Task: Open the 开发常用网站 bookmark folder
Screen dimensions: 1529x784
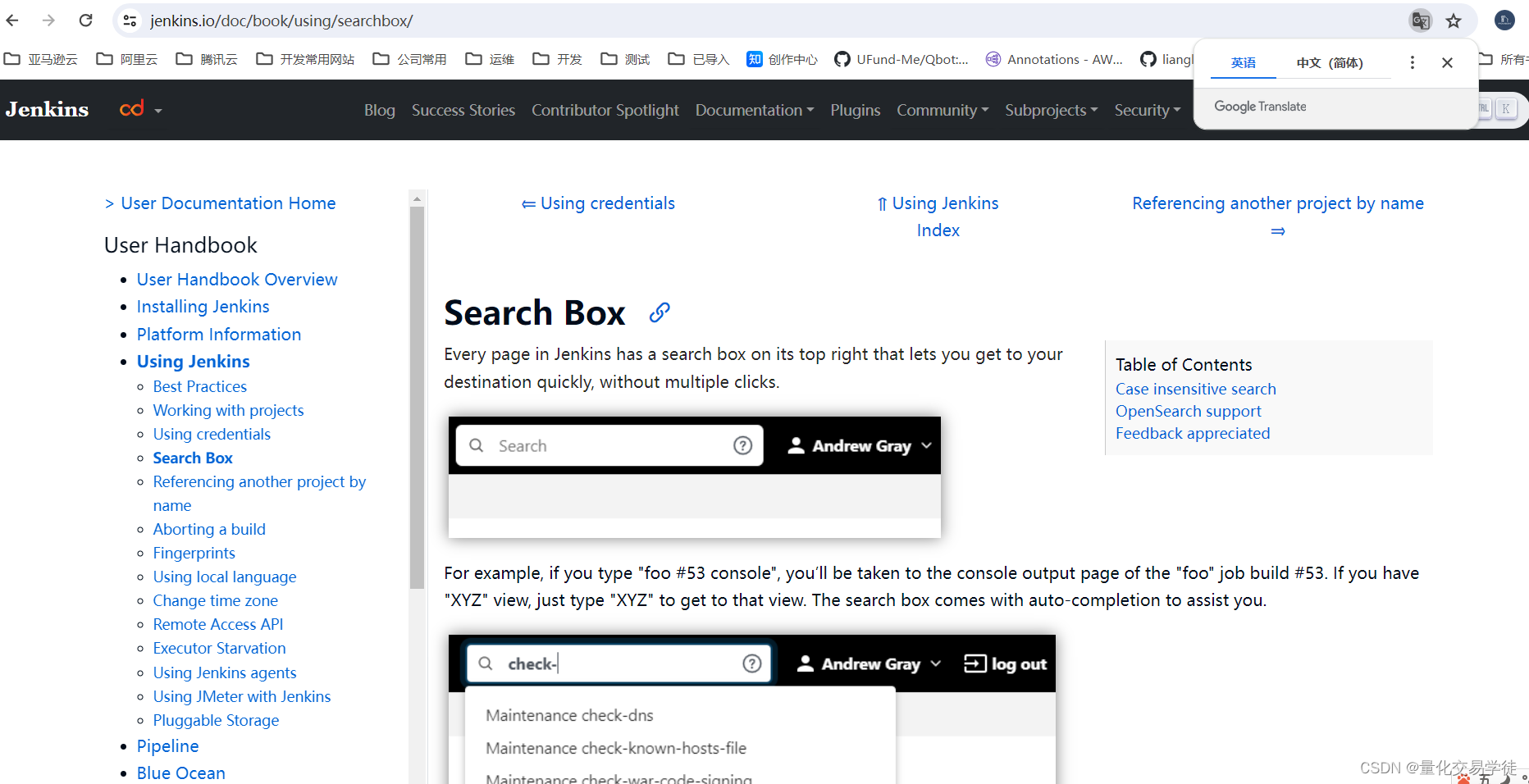Action: click(305, 59)
